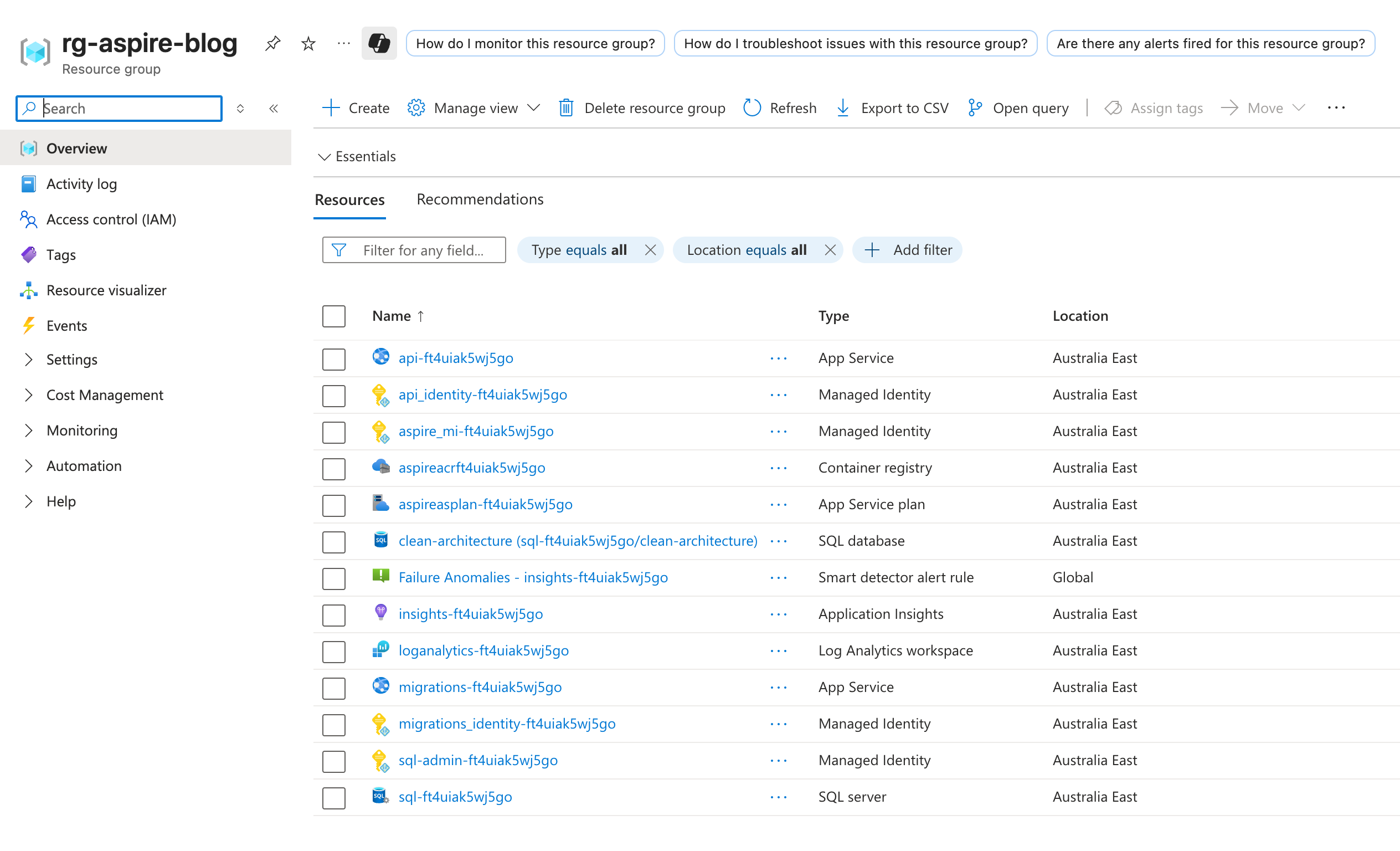Open context menu for api_identity-ft4uiak5wj5go row

point(779,395)
